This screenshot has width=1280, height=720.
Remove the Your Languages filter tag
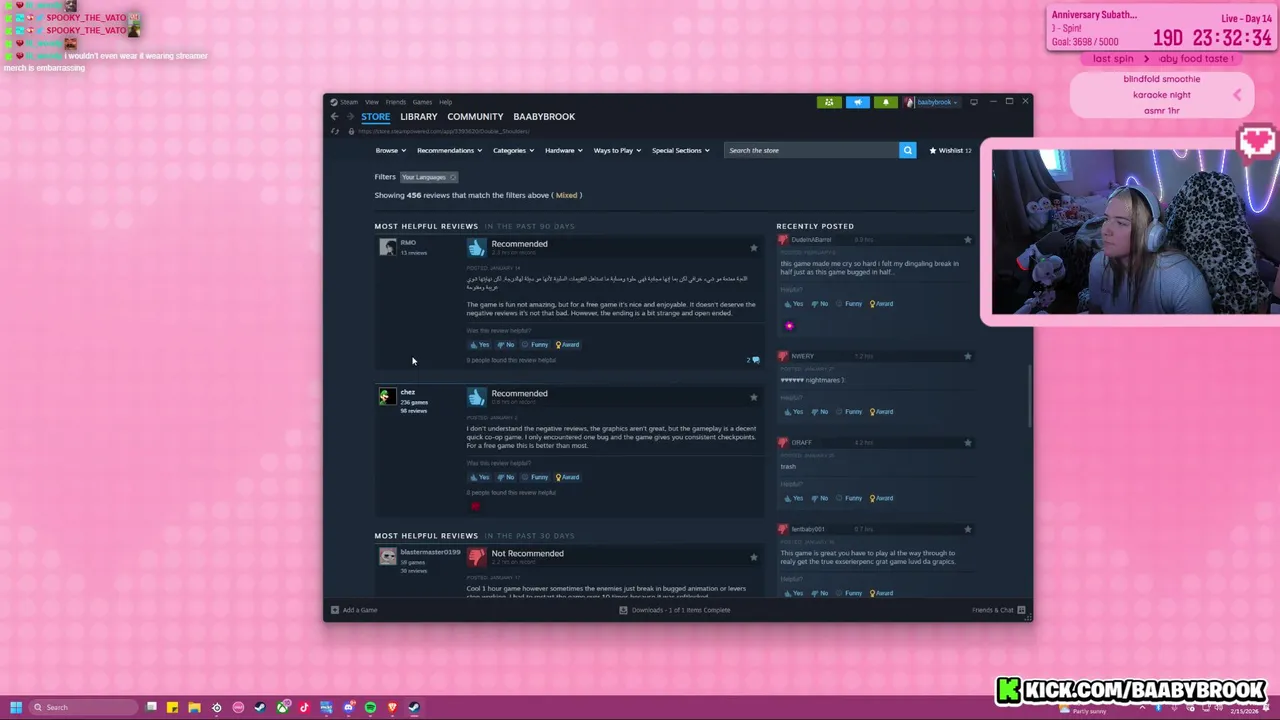tap(452, 177)
